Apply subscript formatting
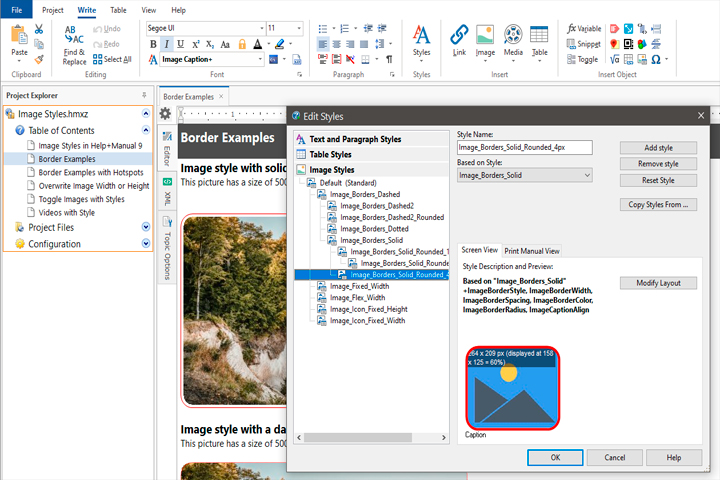Viewport: 720px width, 480px height. coord(210,44)
